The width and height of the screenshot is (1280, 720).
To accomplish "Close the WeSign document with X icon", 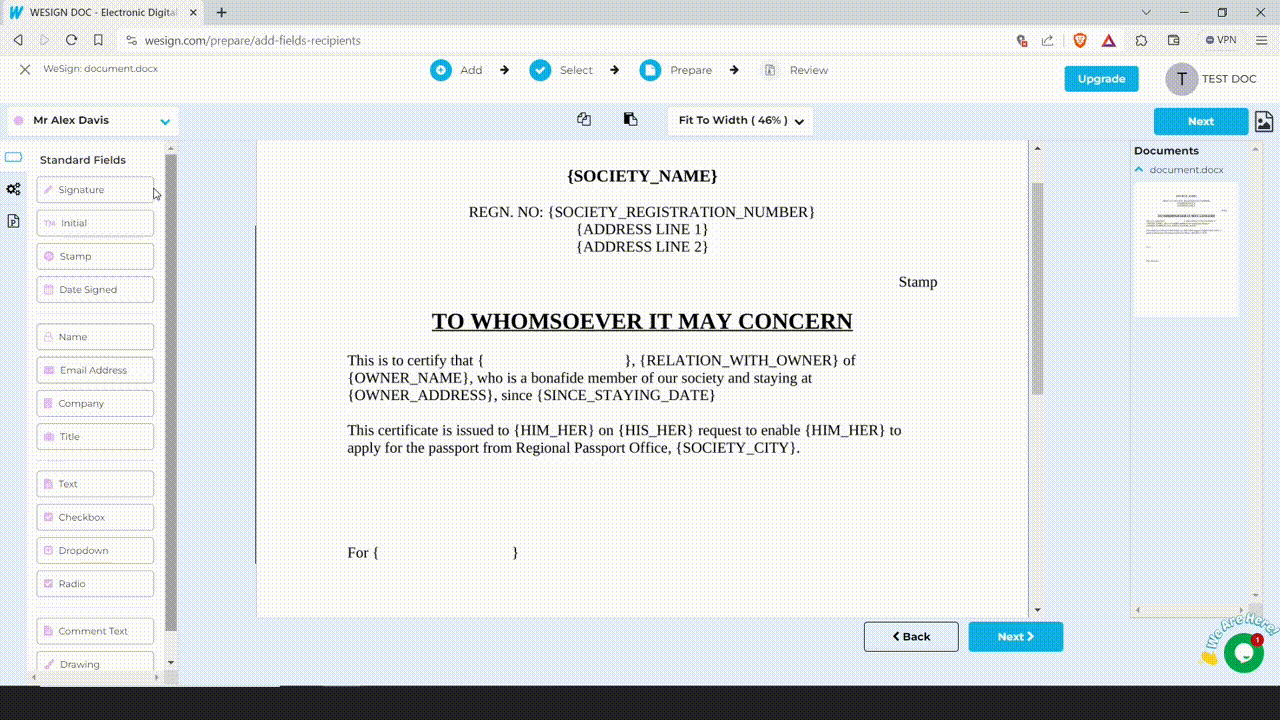I will [x=25, y=69].
